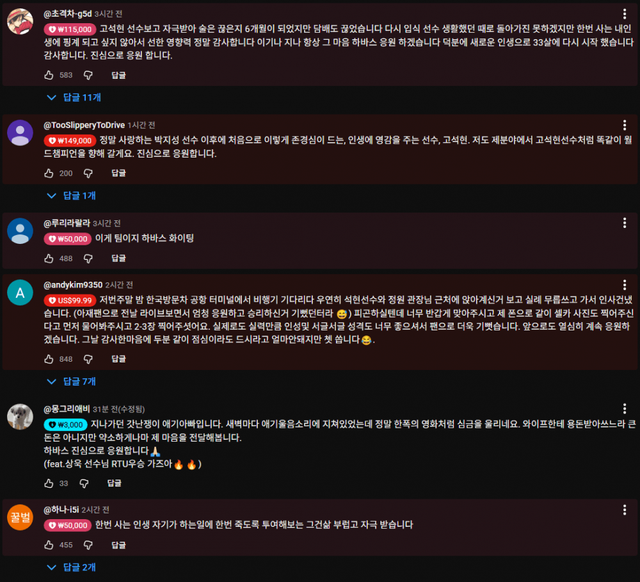This screenshot has height=582, width=640.
Task: Dislike the @TooSlipperyToDrive comment
Action: 88,173
